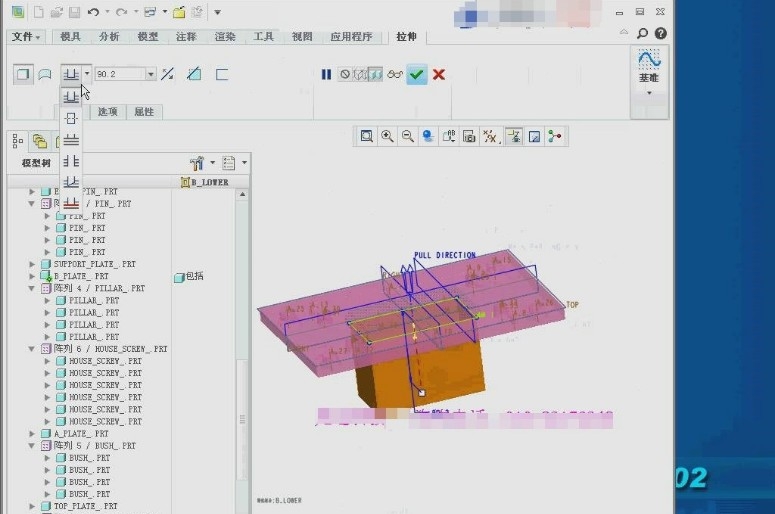This screenshot has height=514, width=775.
Task: Choose the To Next surface depth option
Action: tap(71, 140)
